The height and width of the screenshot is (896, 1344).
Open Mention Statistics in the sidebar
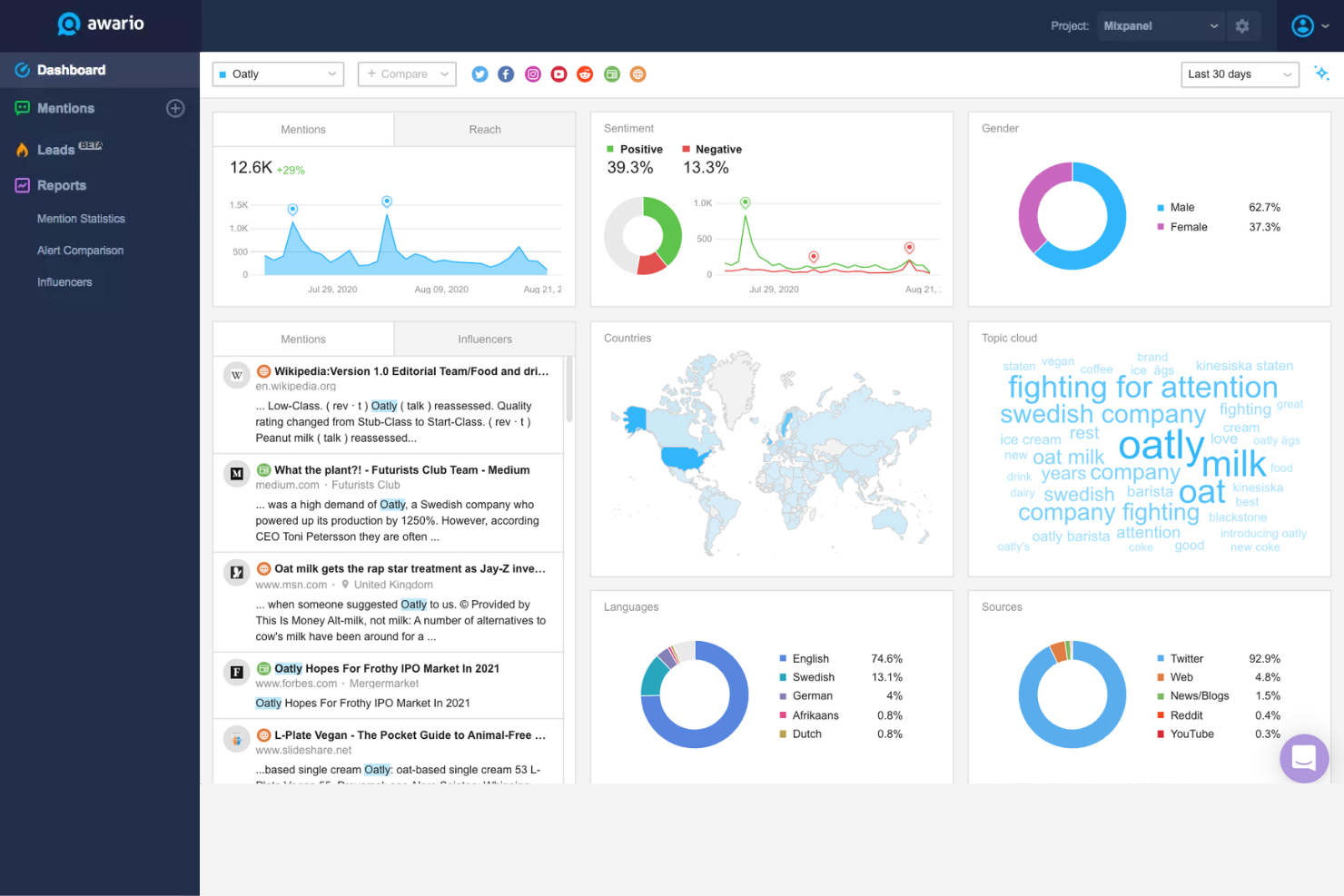click(x=81, y=218)
